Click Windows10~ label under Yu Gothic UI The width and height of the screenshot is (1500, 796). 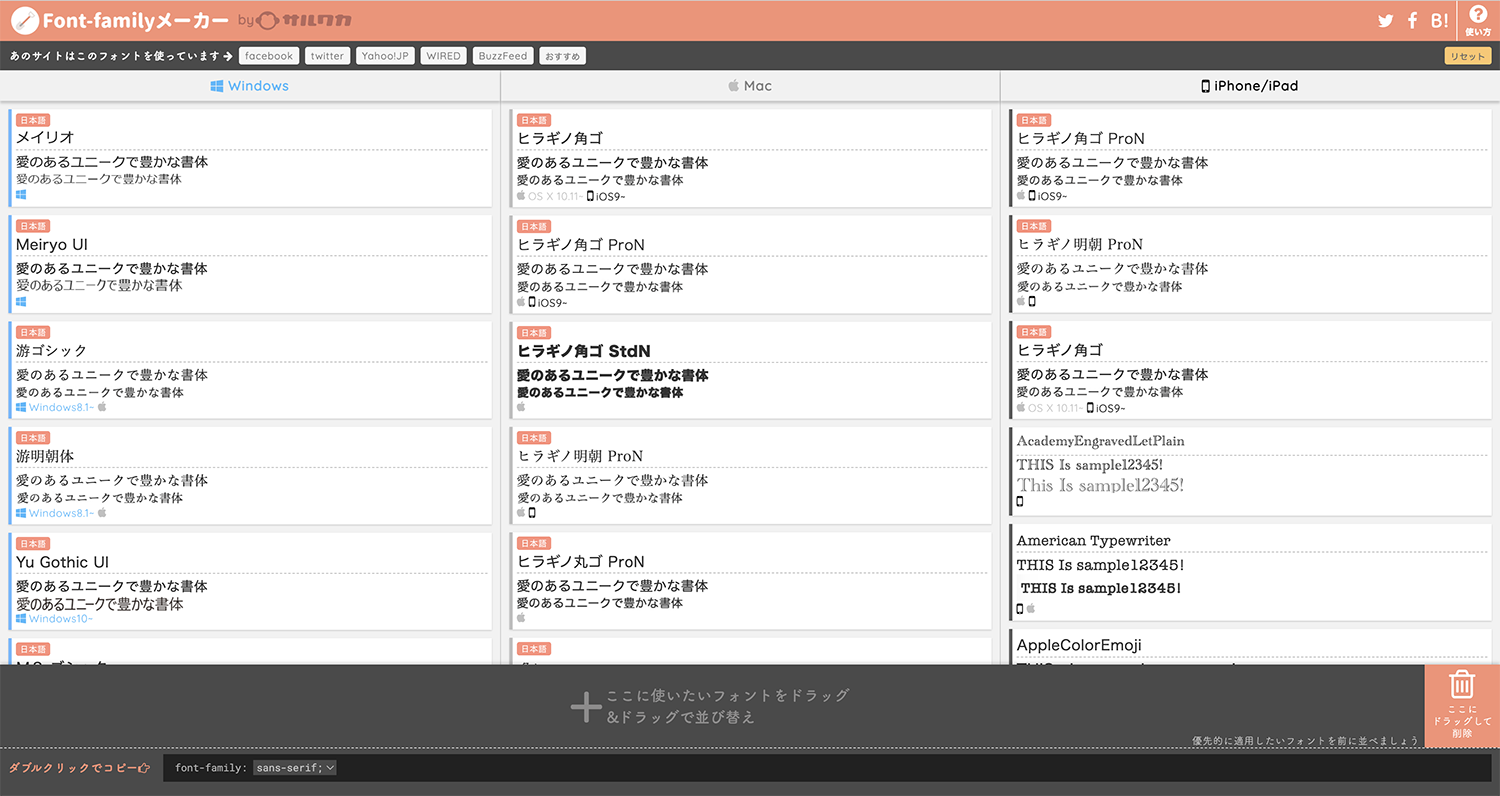point(60,619)
